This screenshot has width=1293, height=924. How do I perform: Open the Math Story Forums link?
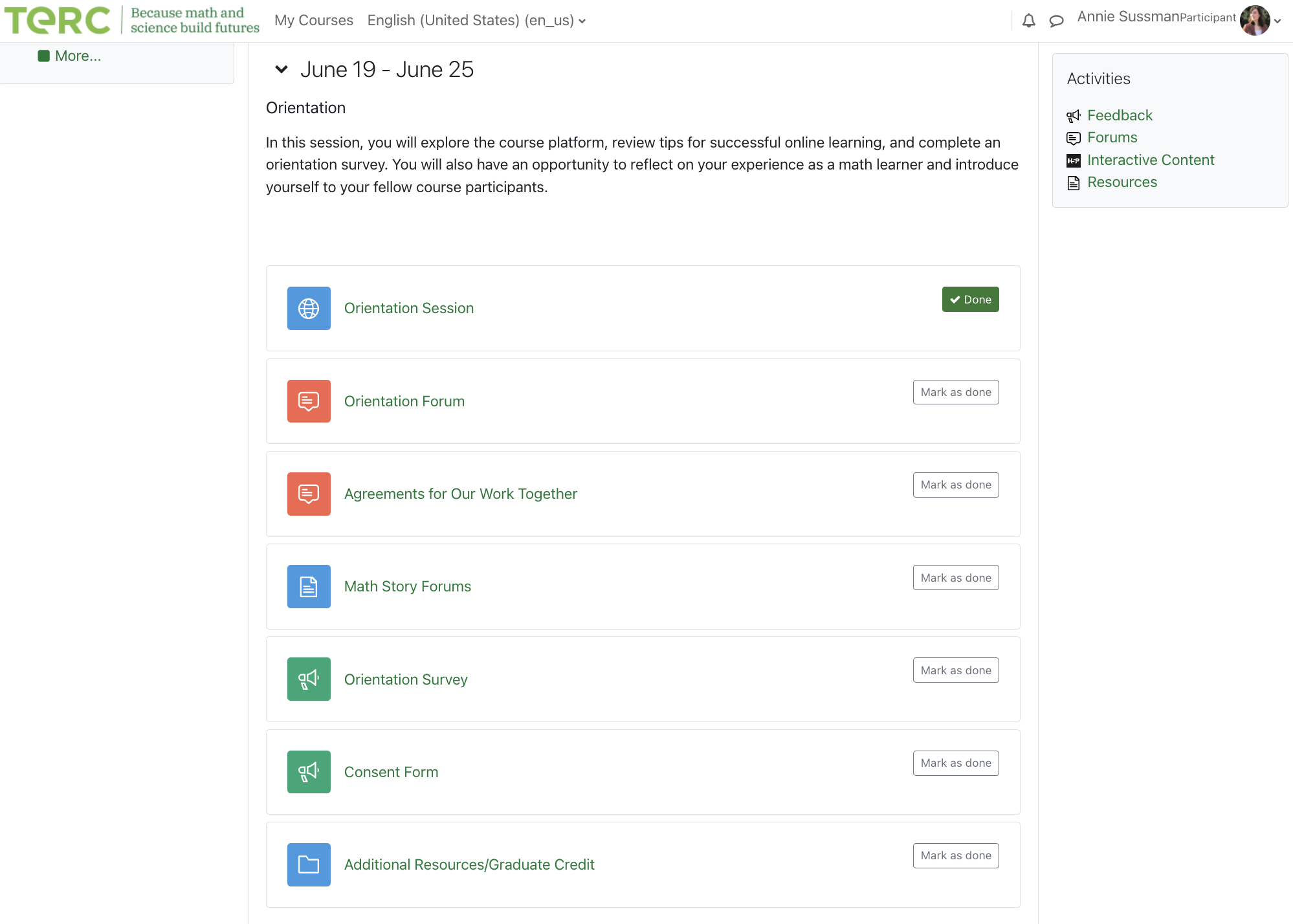(x=408, y=586)
